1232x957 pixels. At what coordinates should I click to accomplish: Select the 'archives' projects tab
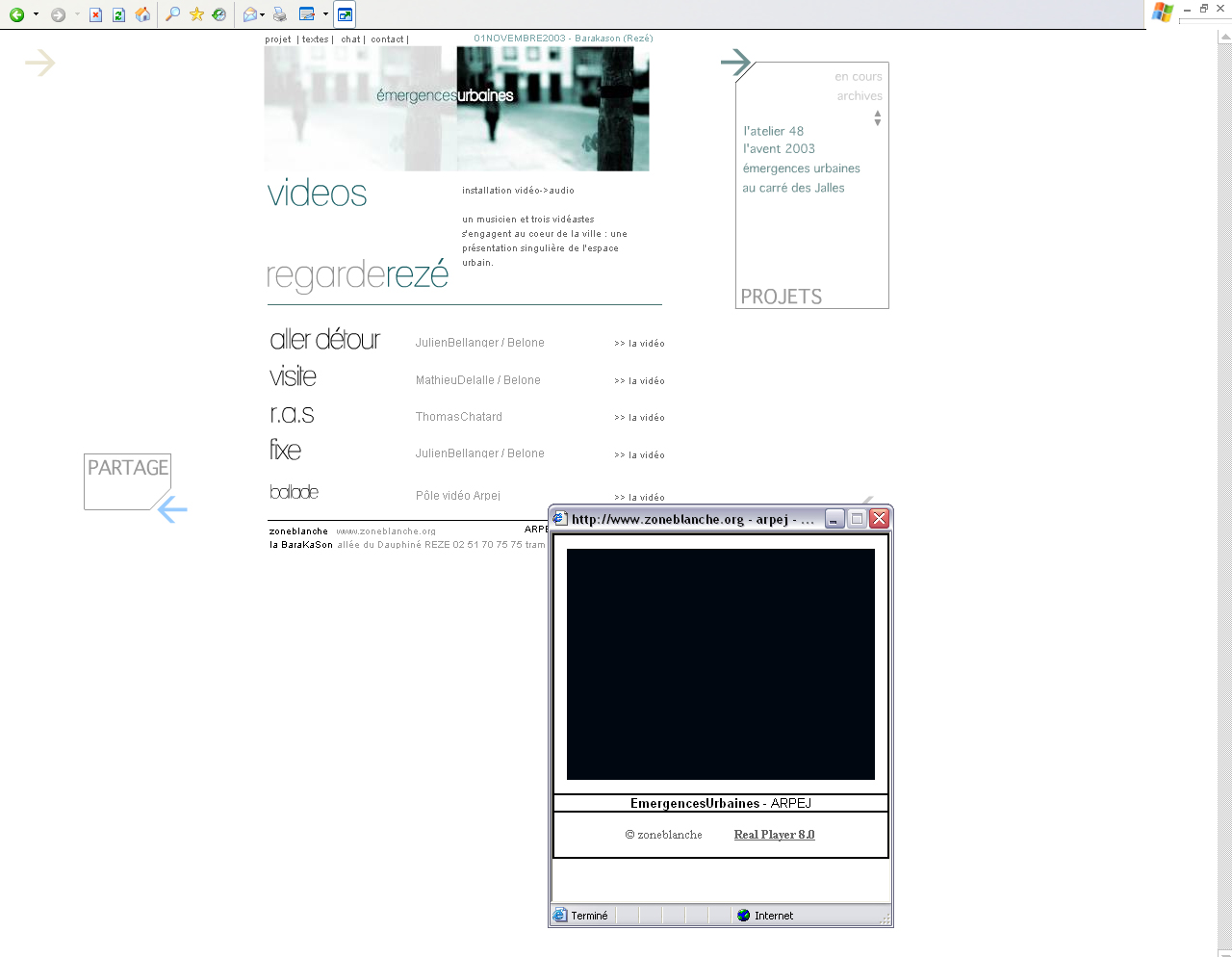pos(860,96)
